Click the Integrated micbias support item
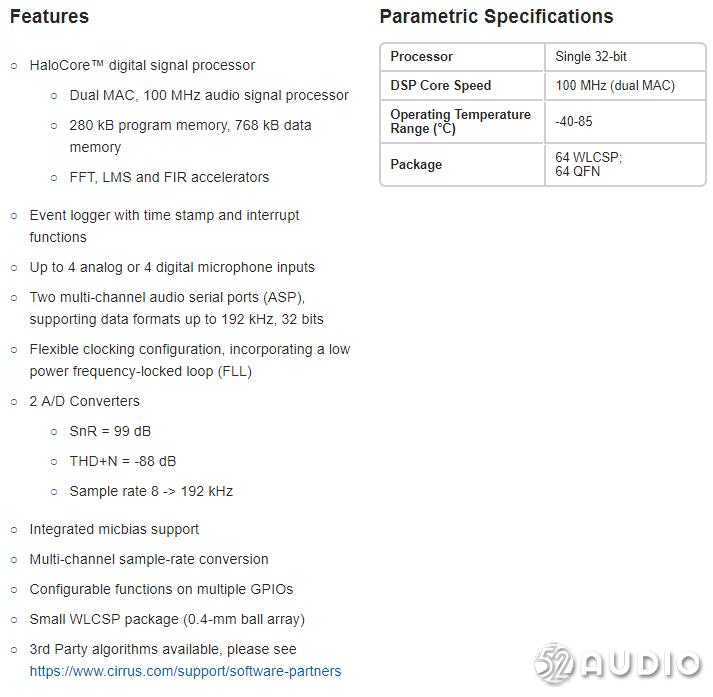Image resolution: width=713 pixels, height=697 pixels. pos(114,529)
